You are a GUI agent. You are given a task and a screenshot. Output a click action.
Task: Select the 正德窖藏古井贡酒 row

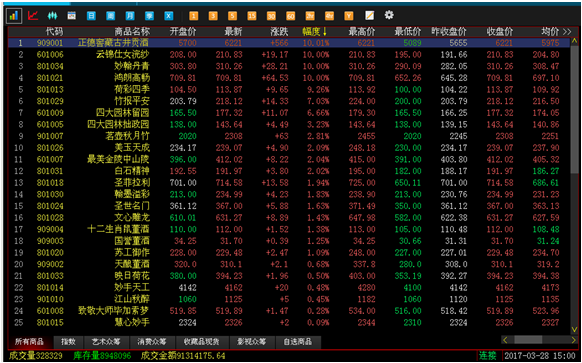click(289, 43)
